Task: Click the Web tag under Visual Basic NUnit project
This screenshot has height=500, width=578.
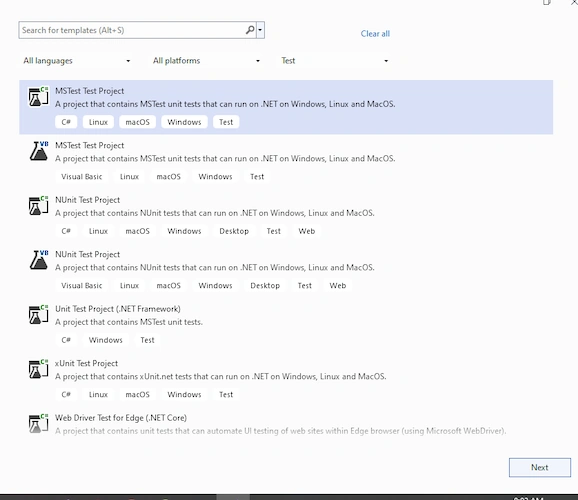Action: tap(338, 286)
